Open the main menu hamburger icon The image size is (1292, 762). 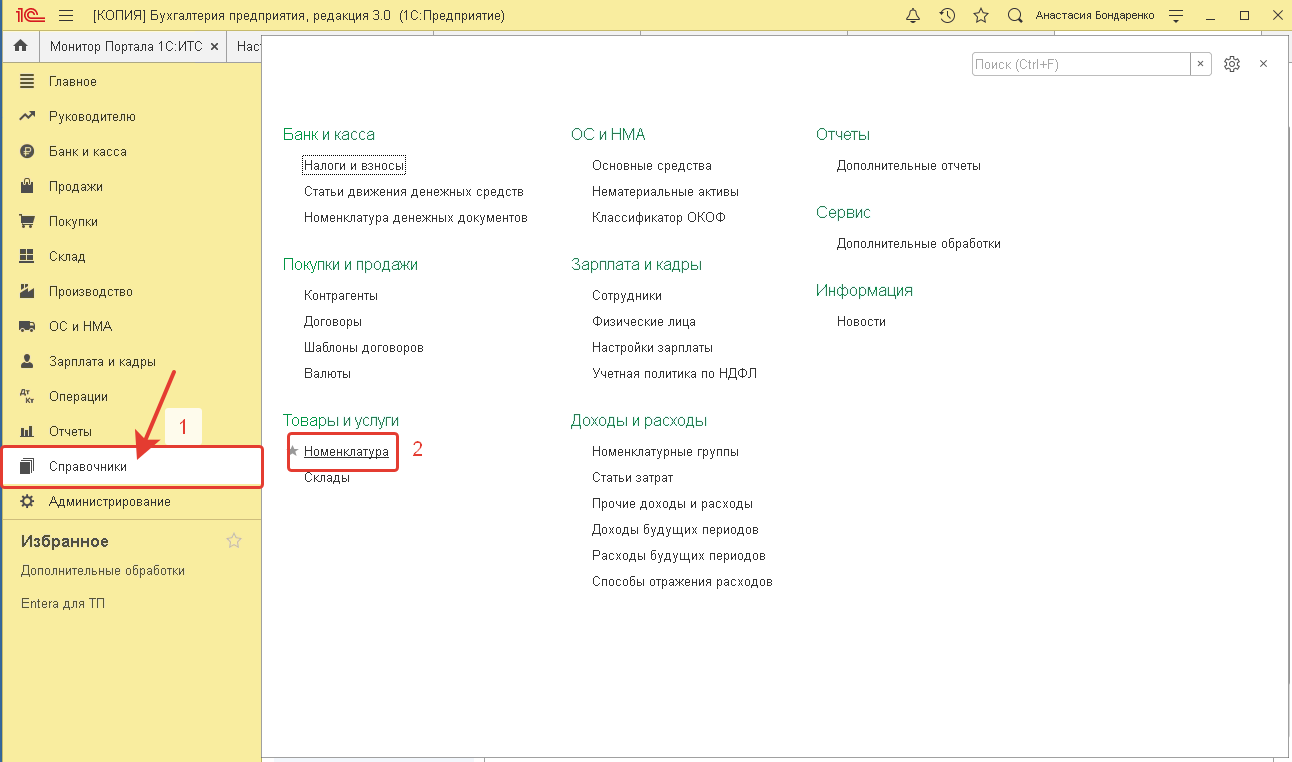(x=66, y=16)
